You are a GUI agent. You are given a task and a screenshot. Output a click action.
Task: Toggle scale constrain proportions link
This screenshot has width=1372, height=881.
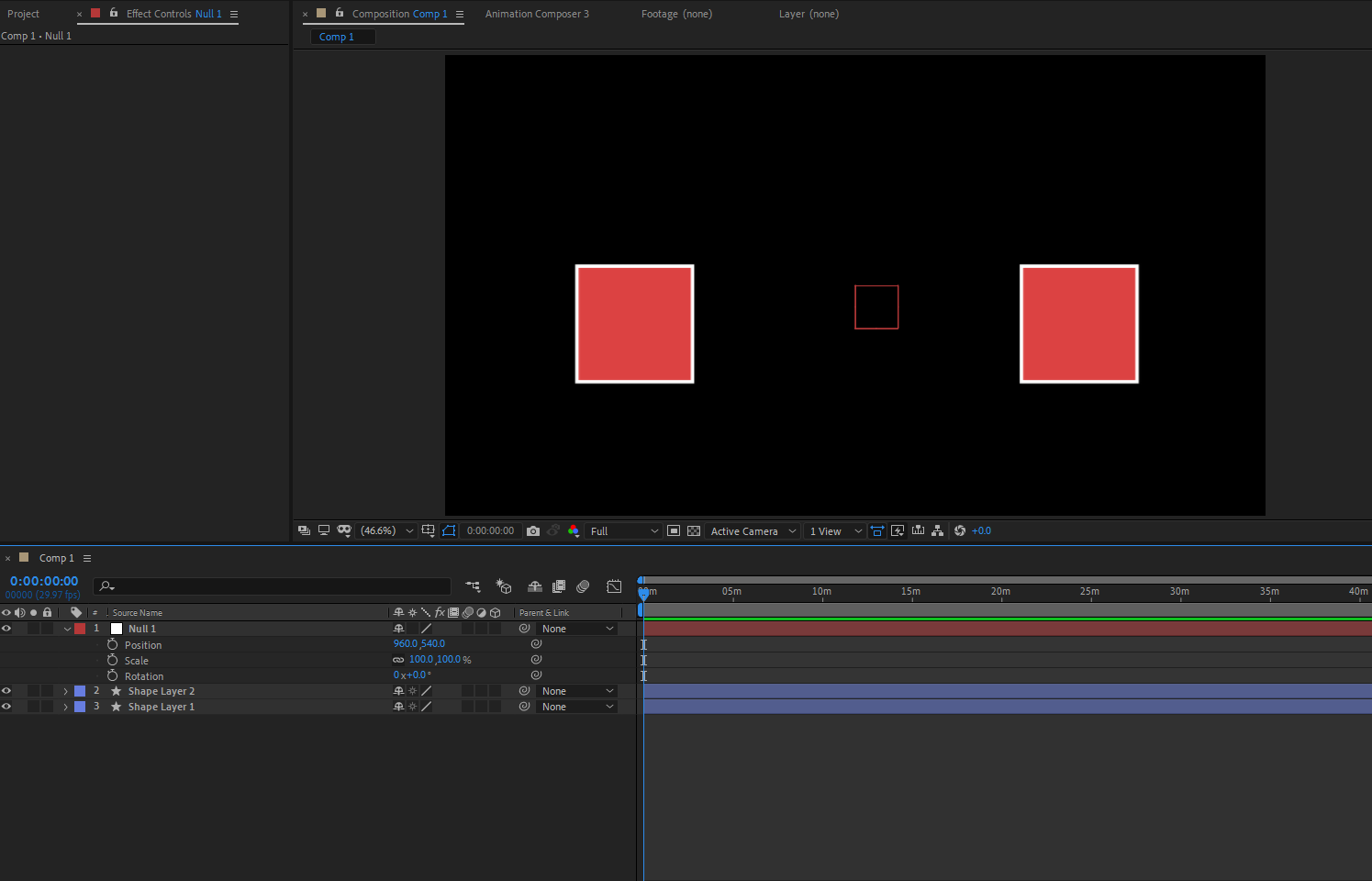(x=398, y=660)
